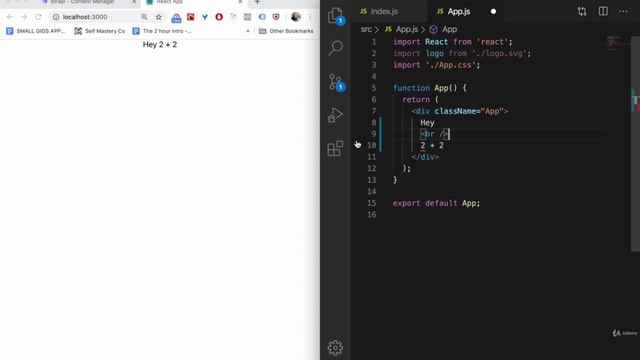Click the zoom magnifier in address bar
Screen dimensions: 640x360
pyautogui.click(x=144, y=17)
